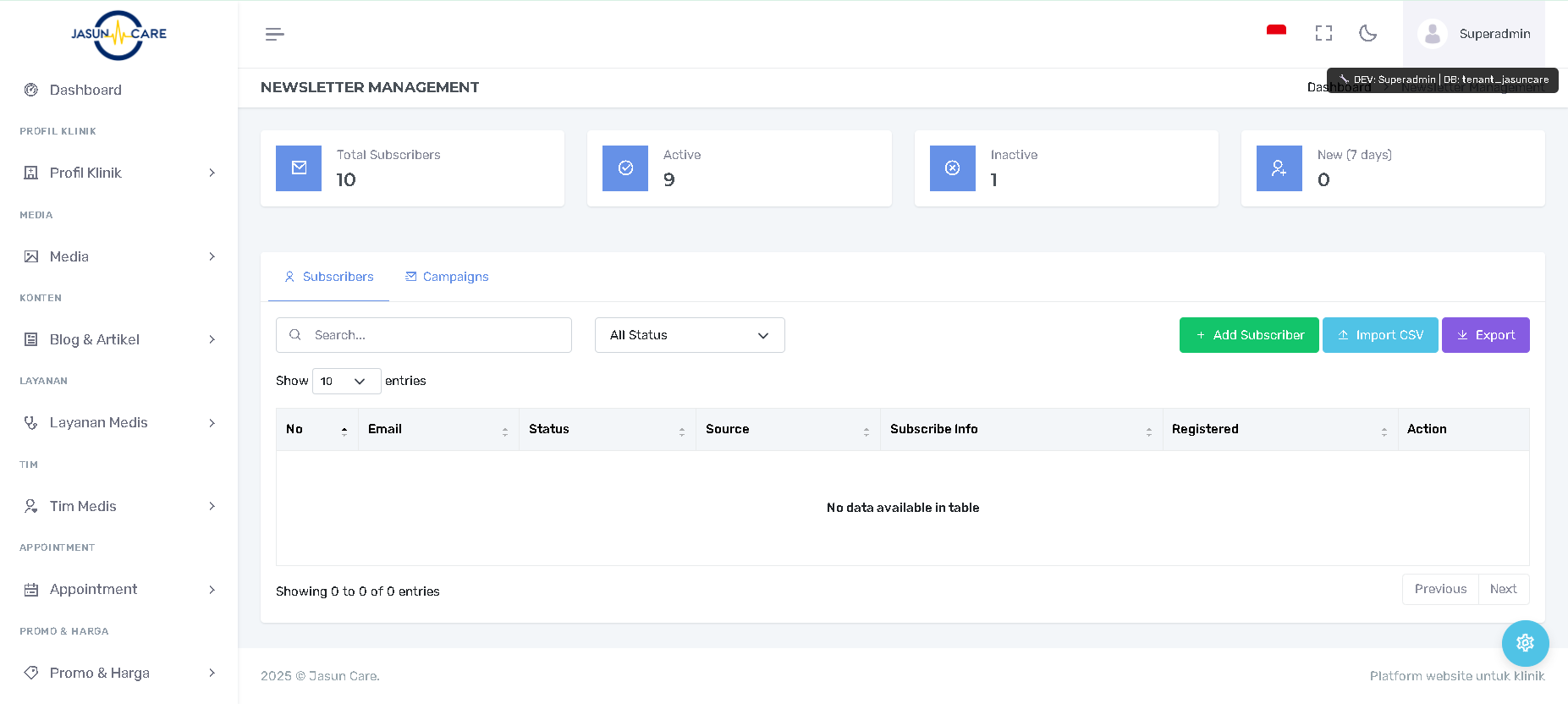Open the All Status filter dropdown
Viewport: 1568px width, 704px height.
click(x=689, y=335)
